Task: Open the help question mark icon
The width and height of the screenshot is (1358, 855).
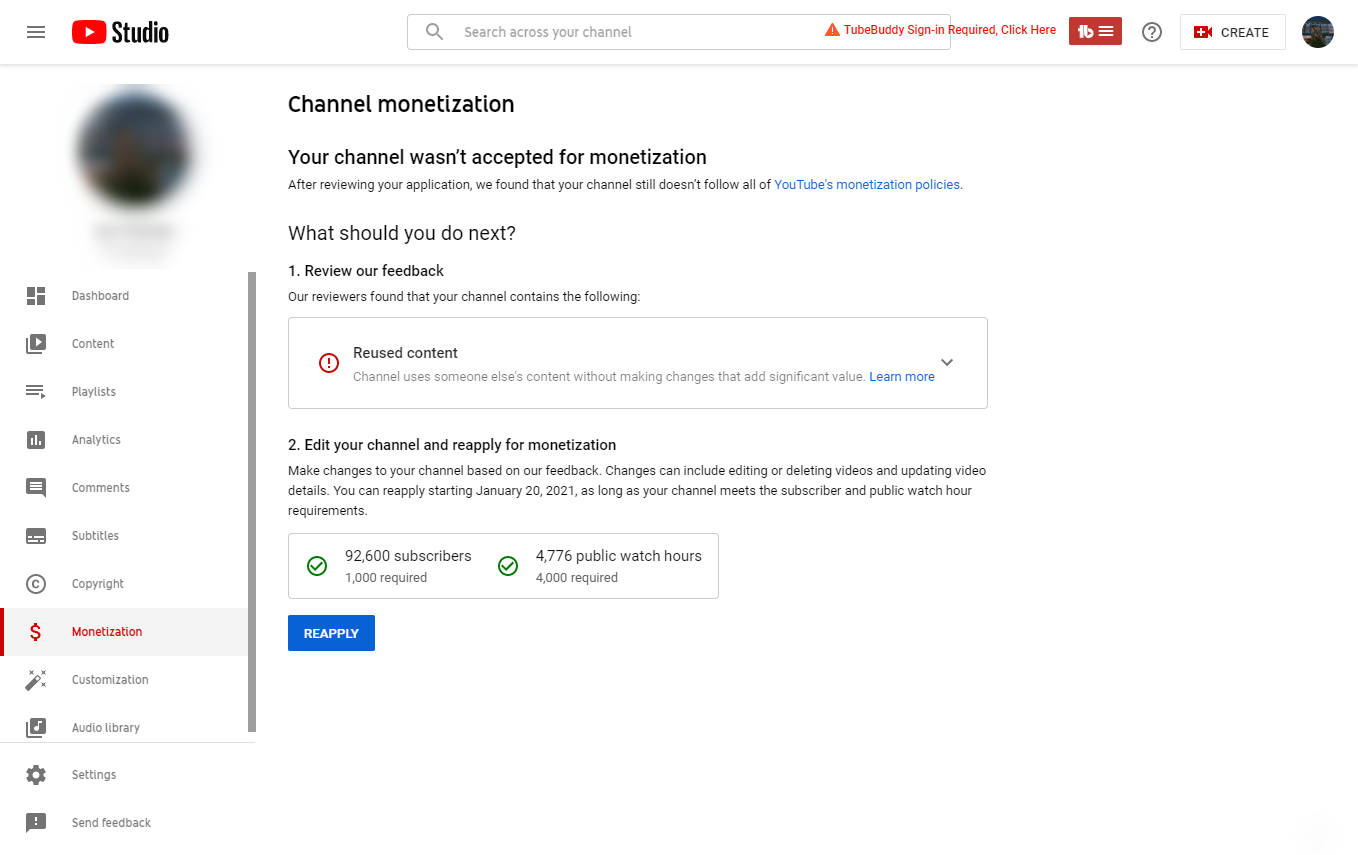Action: 1152,32
